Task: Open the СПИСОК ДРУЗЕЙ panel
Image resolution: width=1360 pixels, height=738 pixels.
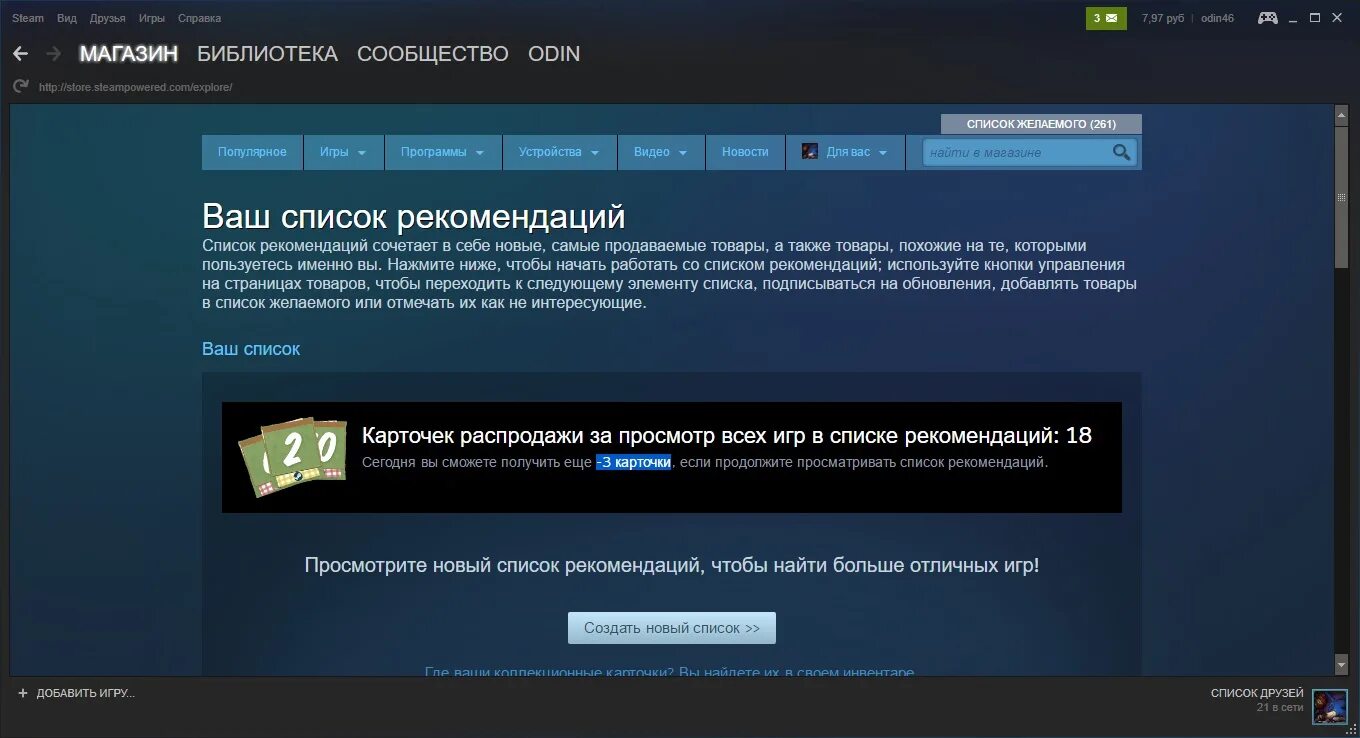Action: [1257, 693]
